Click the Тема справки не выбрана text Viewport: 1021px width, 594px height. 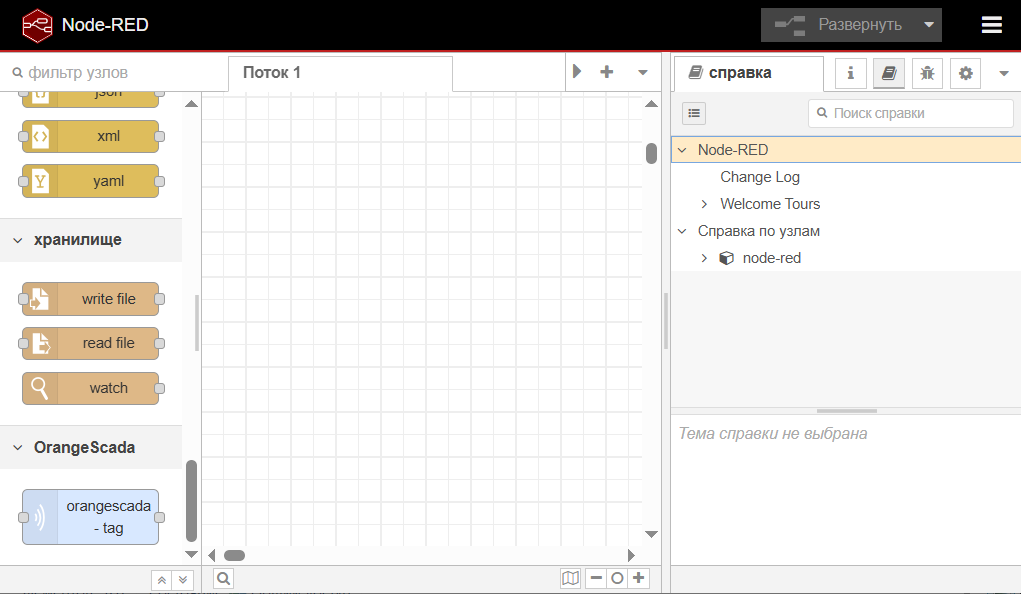point(773,434)
